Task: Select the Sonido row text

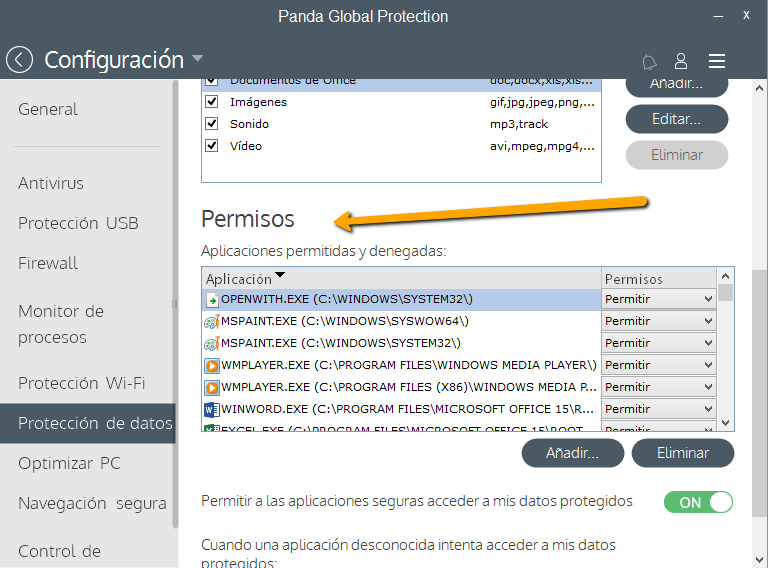Action: point(249,124)
